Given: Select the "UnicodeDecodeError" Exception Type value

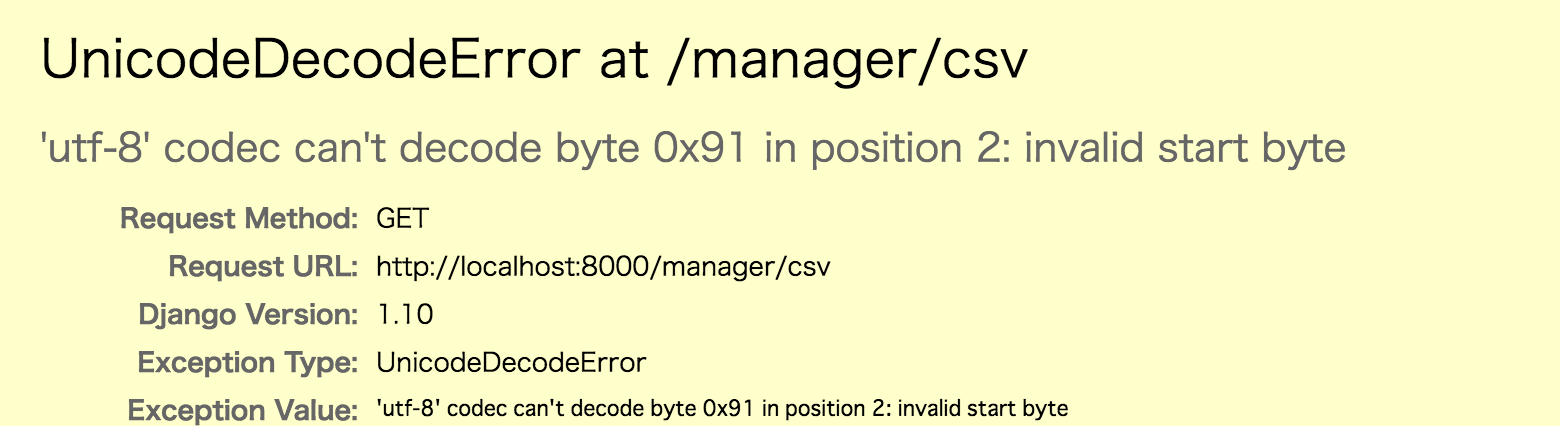Looking at the screenshot, I should pos(511,363).
